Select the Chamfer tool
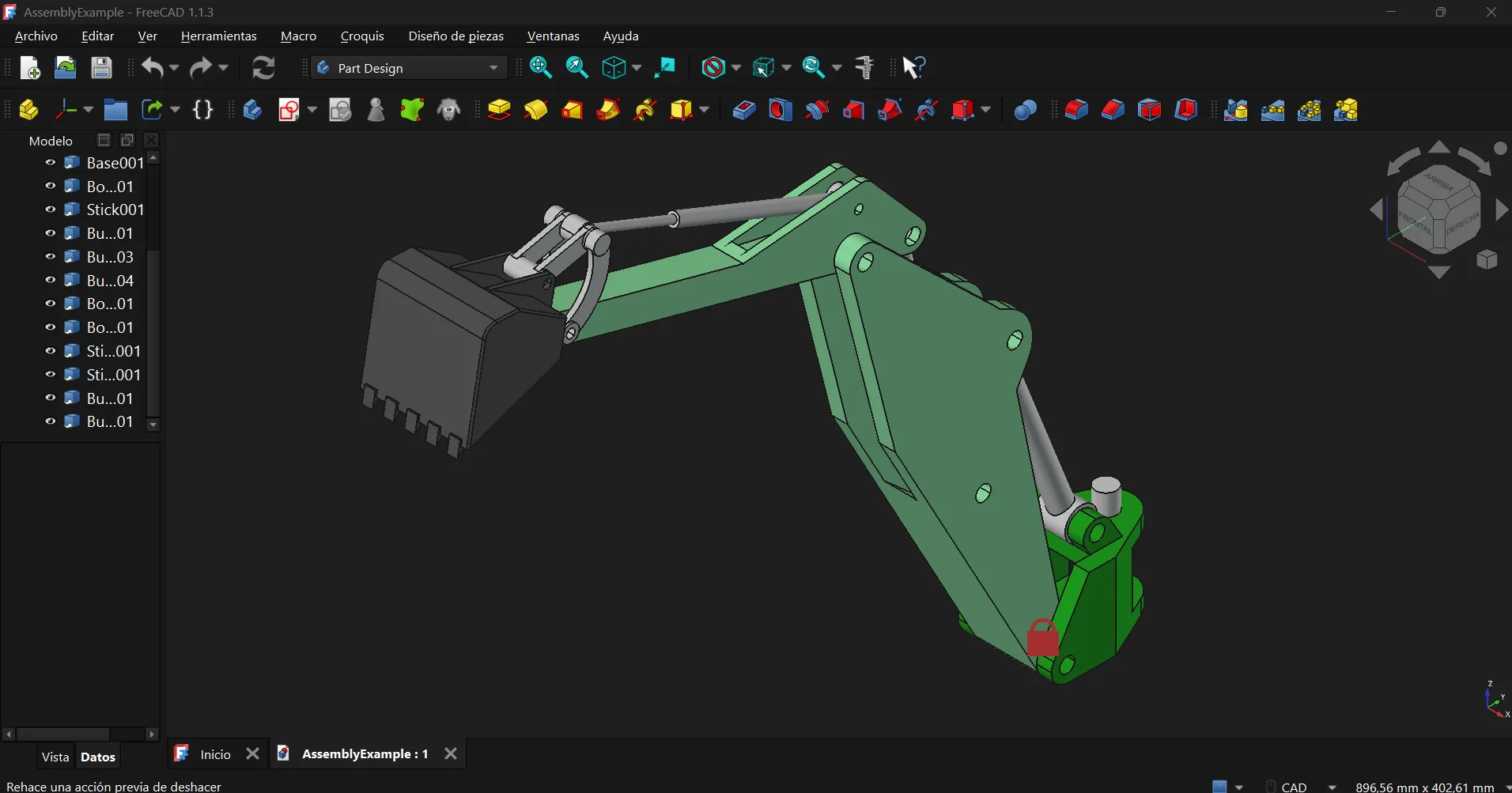The height and width of the screenshot is (793, 1512). [x=1113, y=110]
